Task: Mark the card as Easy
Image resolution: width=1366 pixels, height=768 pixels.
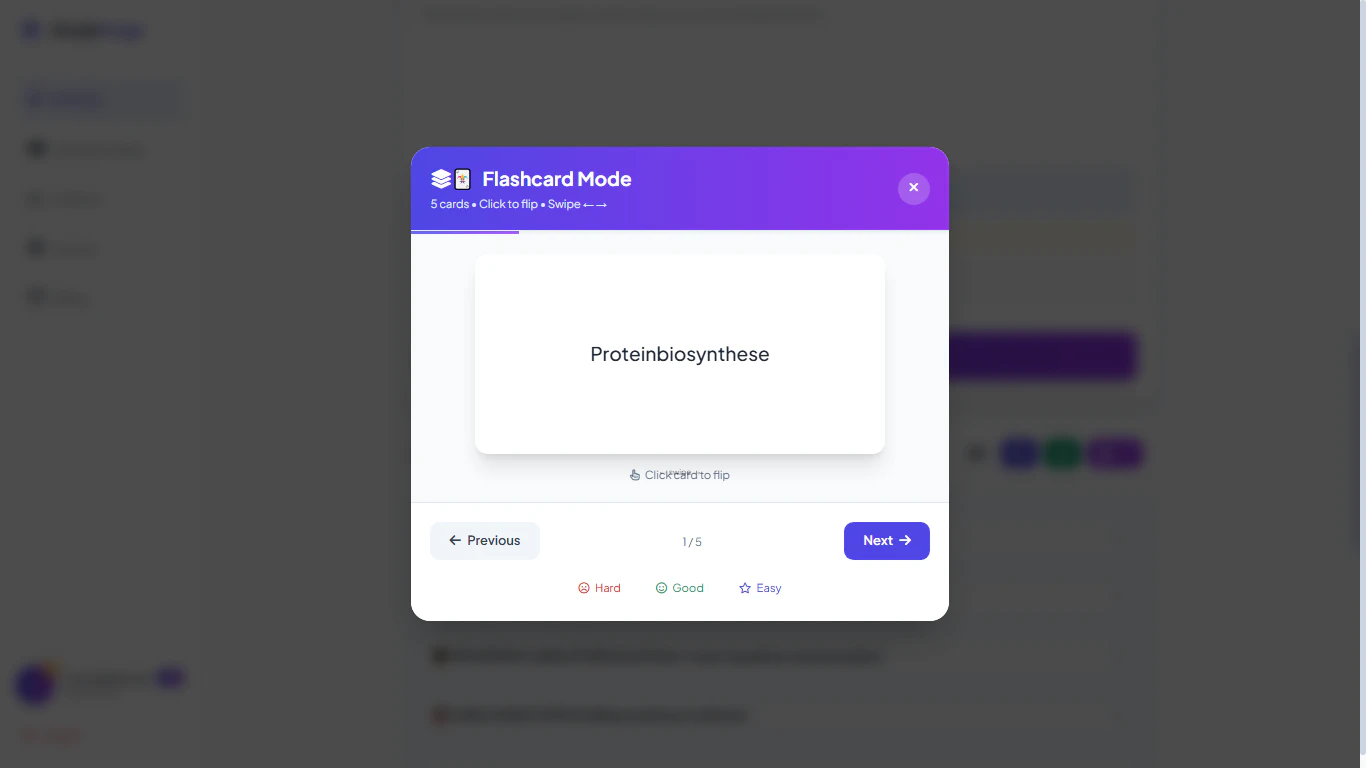Action: click(760, 588)
